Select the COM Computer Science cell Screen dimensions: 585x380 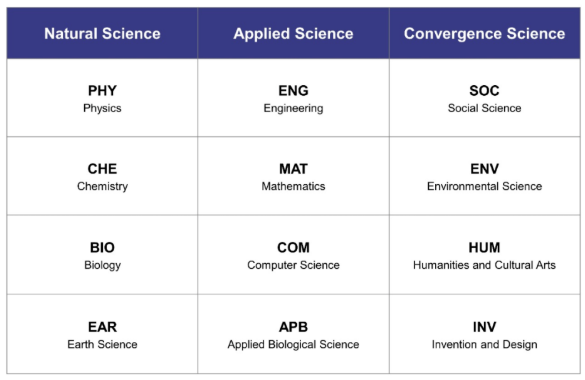[x=293, y=255]
